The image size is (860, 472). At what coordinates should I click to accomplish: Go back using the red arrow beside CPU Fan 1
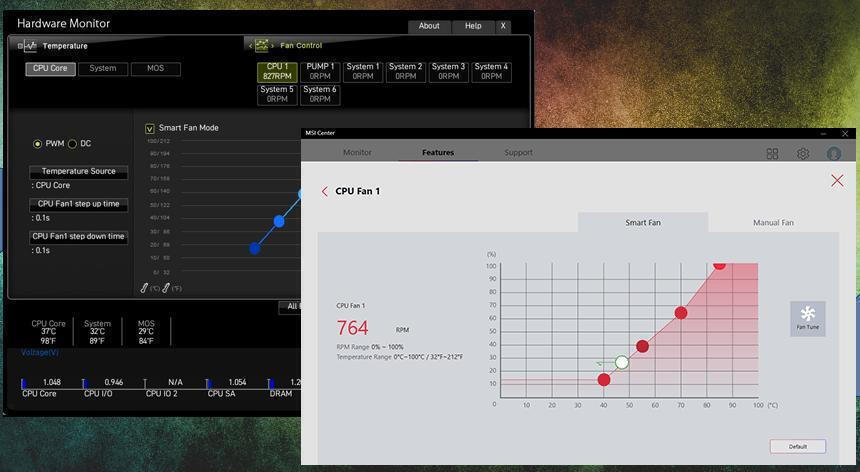[325, 191]
